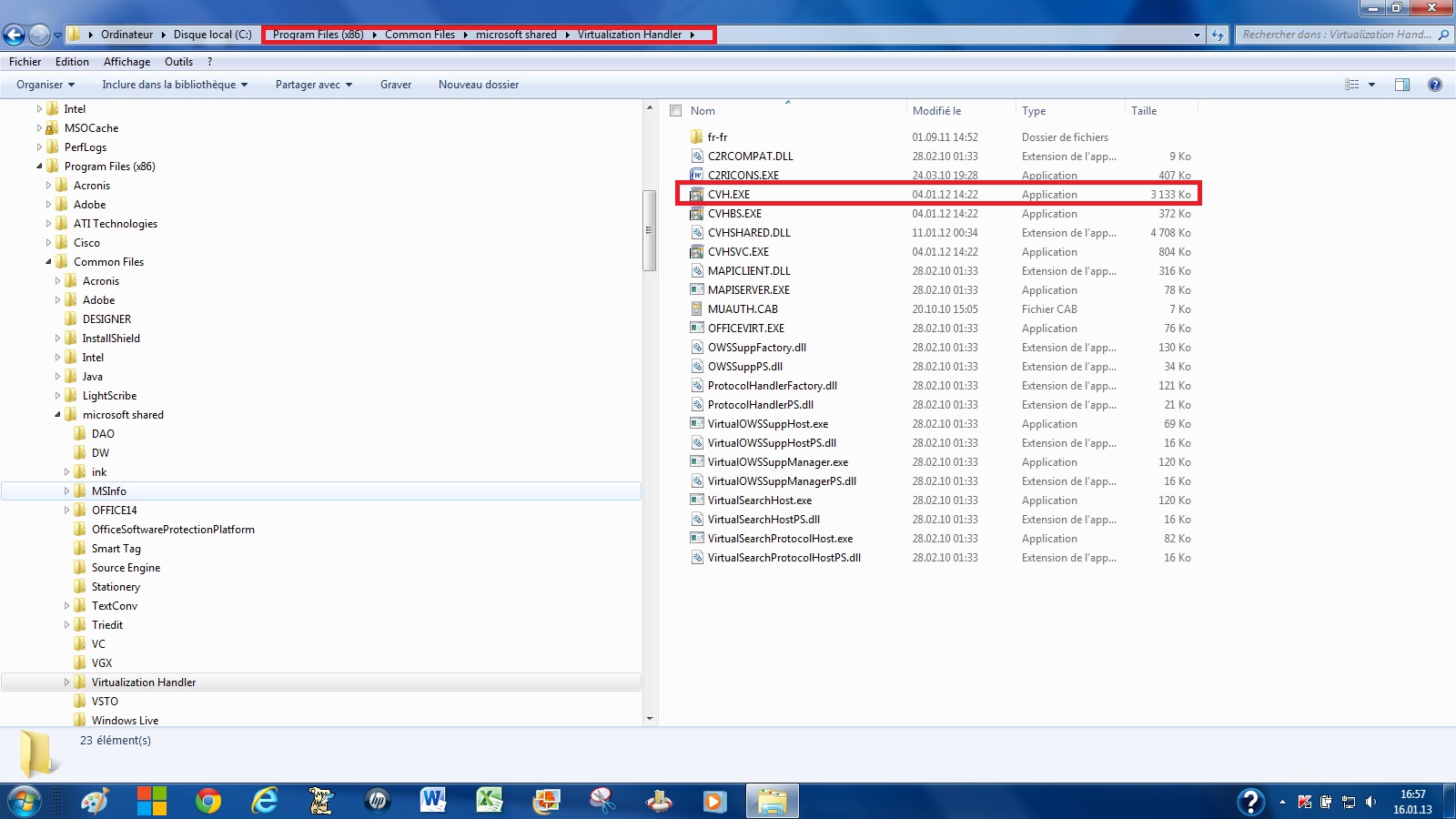1456x819 pixels.
Task: Toggle the preview pane button
Action: pos(1402,85)
